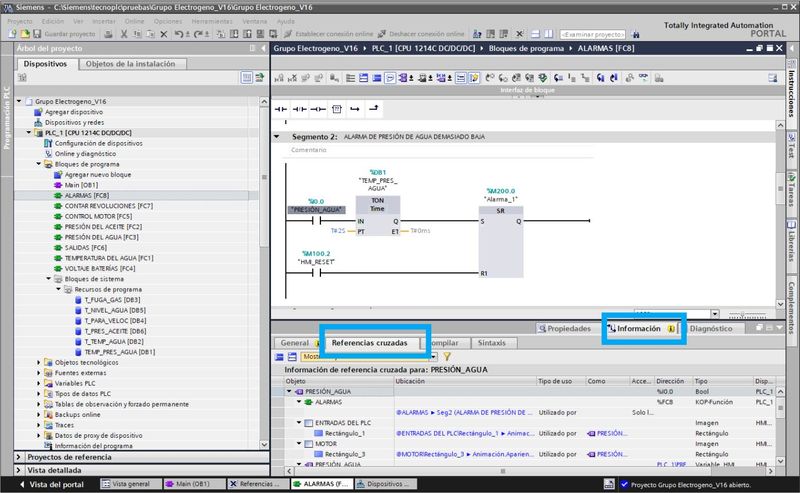Click the filter funnel icon in cross references
This screenshot has height=493, width=800.
pyautogui.click(x=447, y=357)
